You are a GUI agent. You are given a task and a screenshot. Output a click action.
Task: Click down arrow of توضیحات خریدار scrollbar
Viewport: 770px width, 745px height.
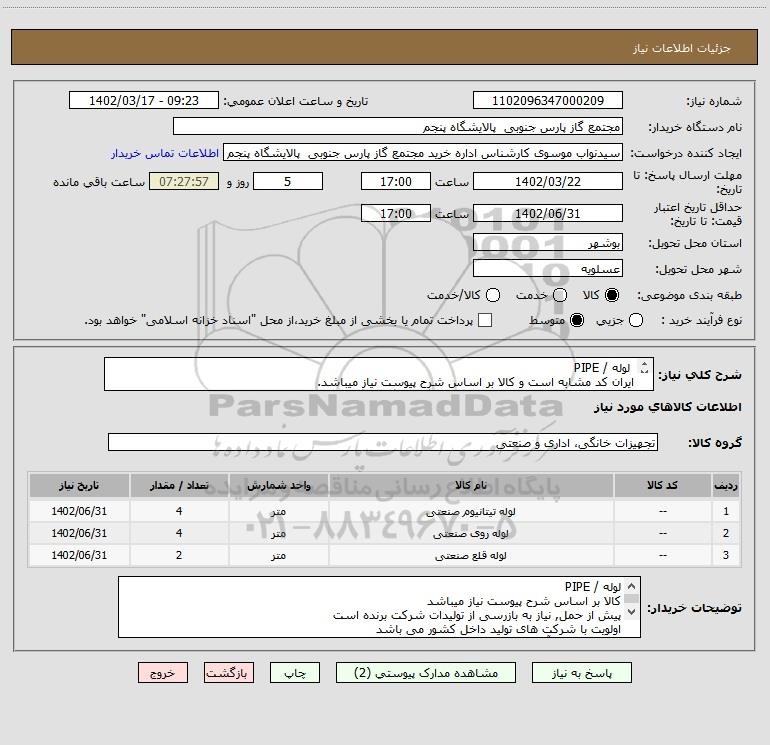tap(632, 612)
